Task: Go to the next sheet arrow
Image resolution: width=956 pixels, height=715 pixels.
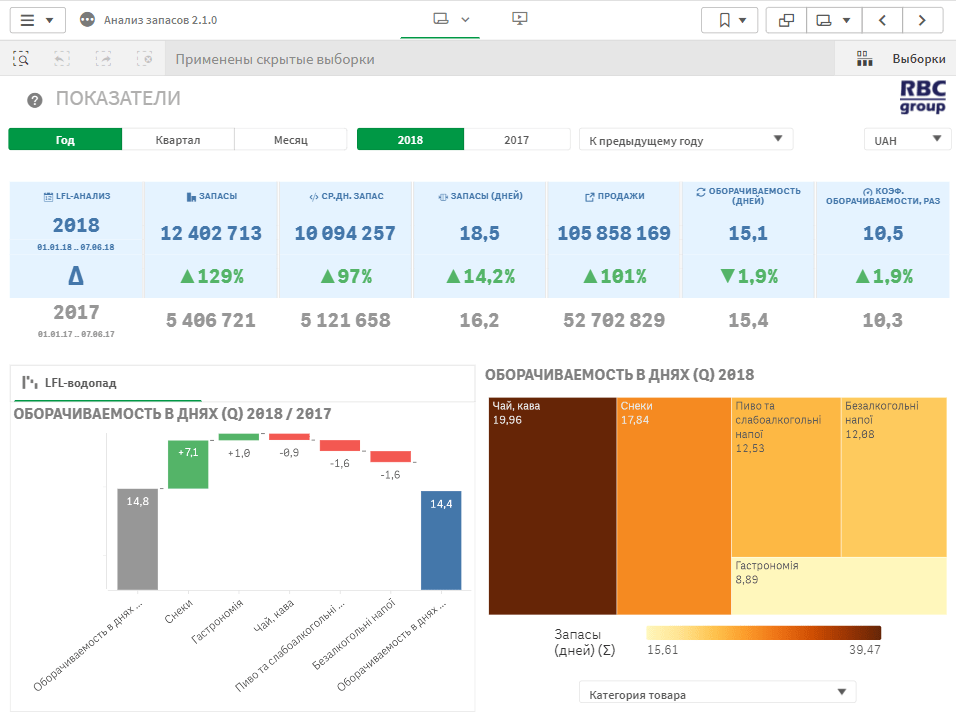Action: [x=922, y=20]
